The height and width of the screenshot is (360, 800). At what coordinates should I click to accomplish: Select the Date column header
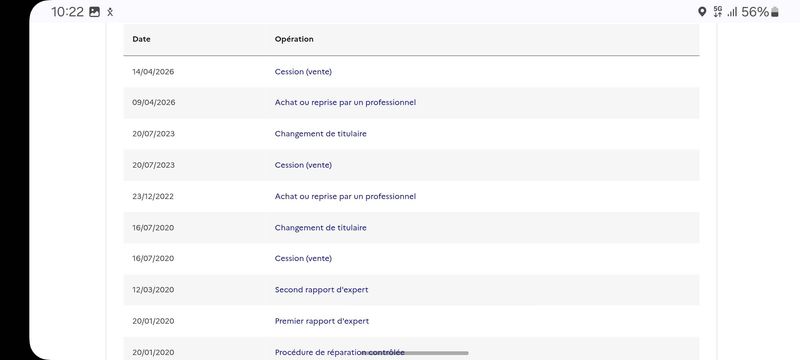coord(141,39)
